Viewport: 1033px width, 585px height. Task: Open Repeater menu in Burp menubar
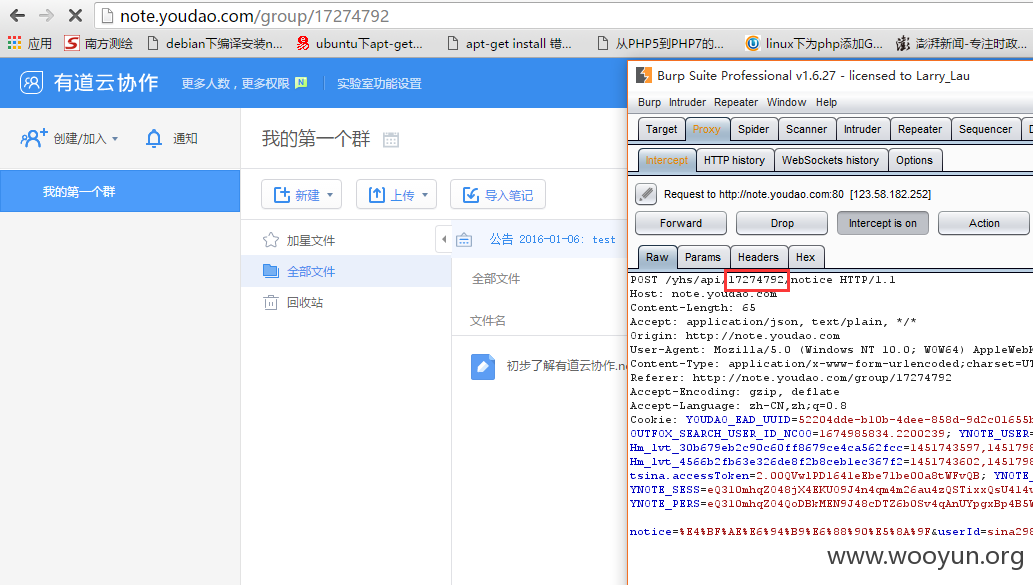736,102
